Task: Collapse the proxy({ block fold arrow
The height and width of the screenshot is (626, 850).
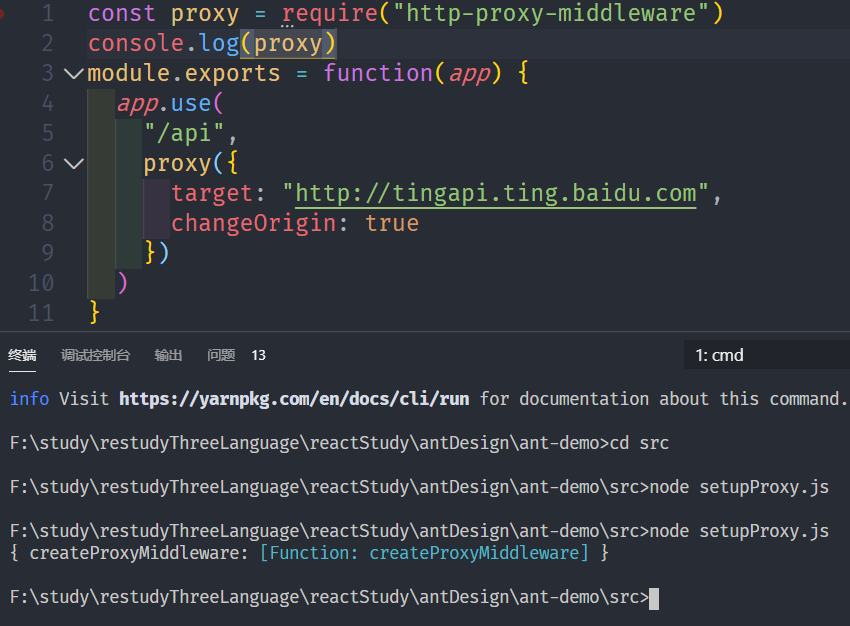Action: pos(74,163)
